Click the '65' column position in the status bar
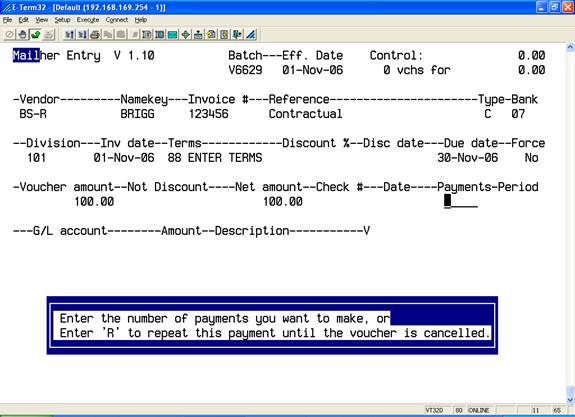Viewport: 575px width, 417px height. click(x=557, y=410)
